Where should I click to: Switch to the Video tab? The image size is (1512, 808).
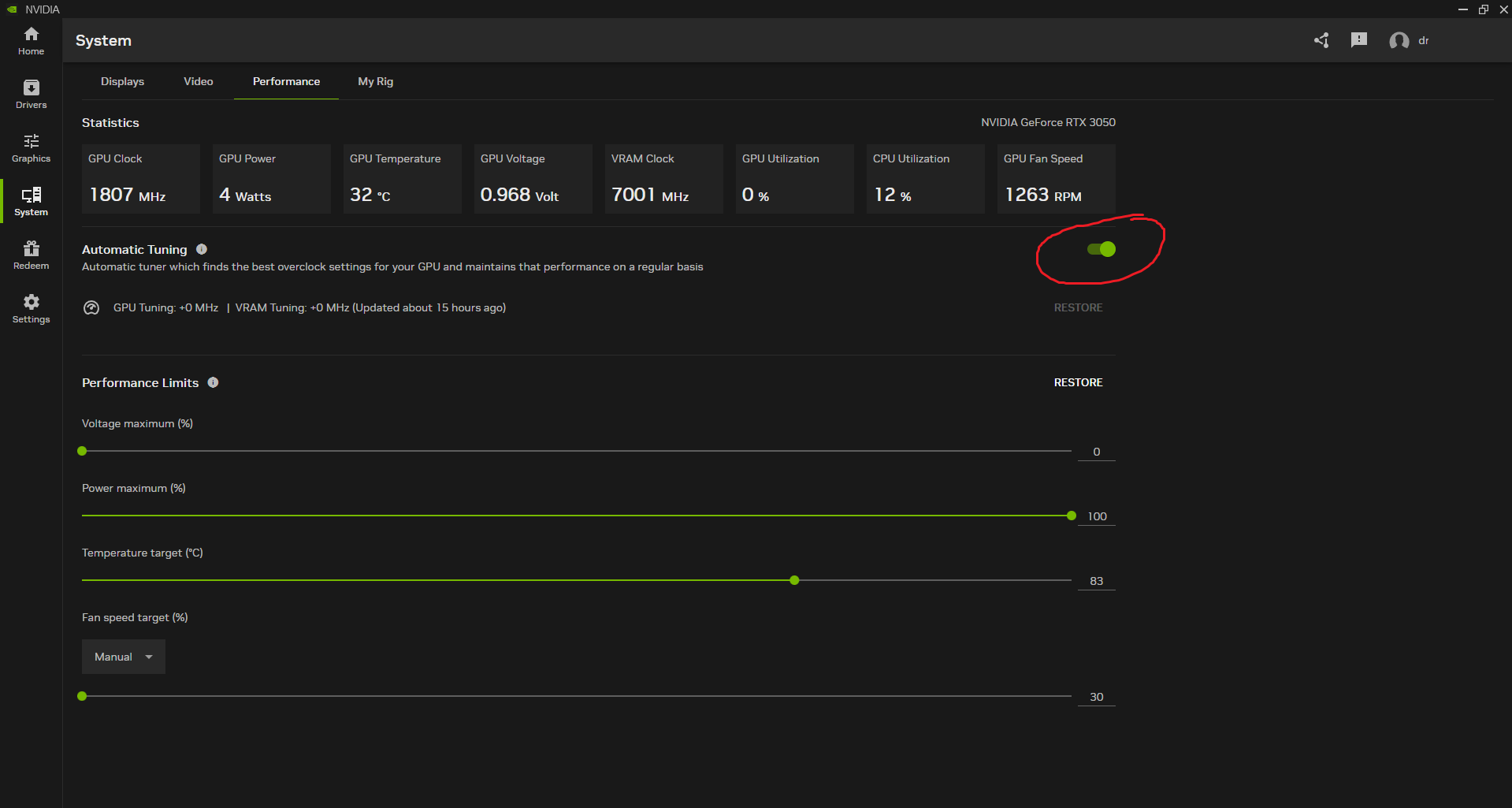(199, 81)
